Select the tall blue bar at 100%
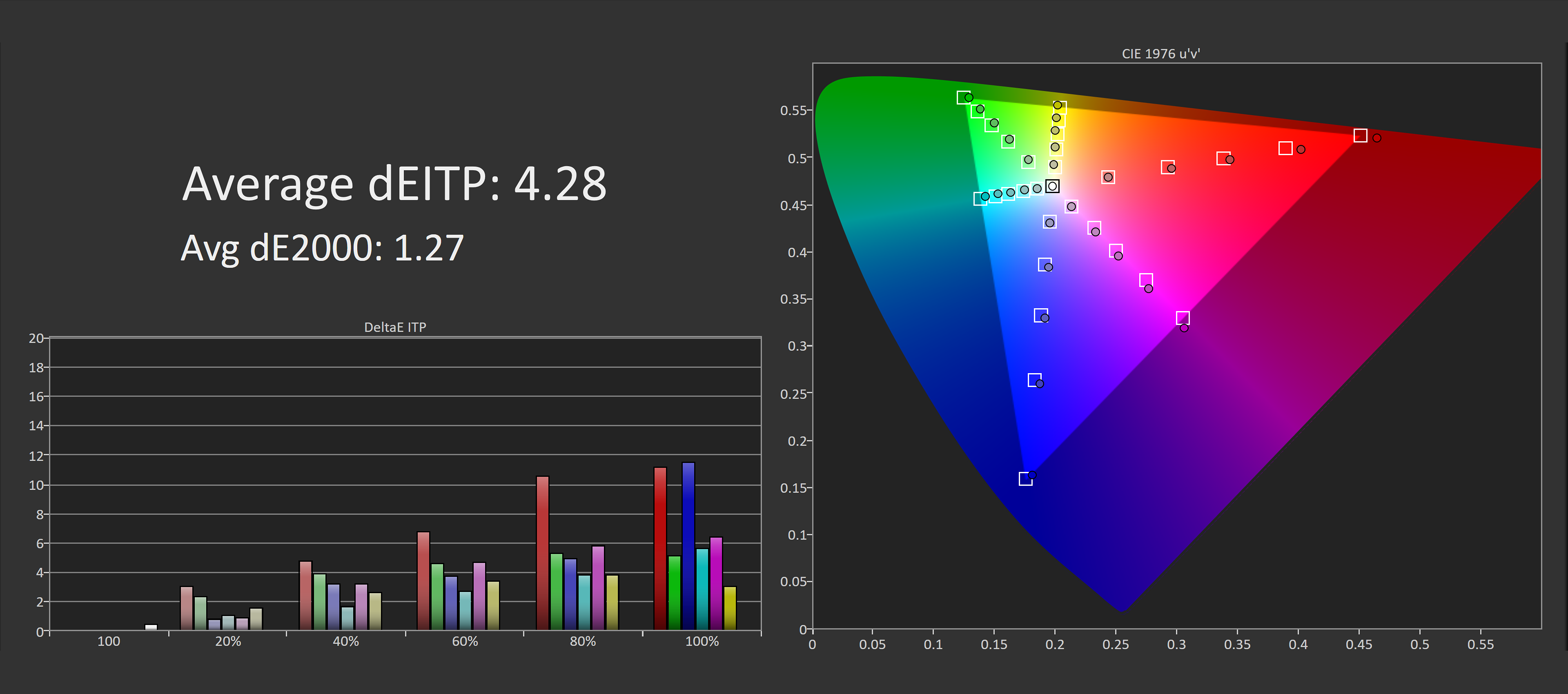This screenshot has width=1568, height=694. point(688,546)
